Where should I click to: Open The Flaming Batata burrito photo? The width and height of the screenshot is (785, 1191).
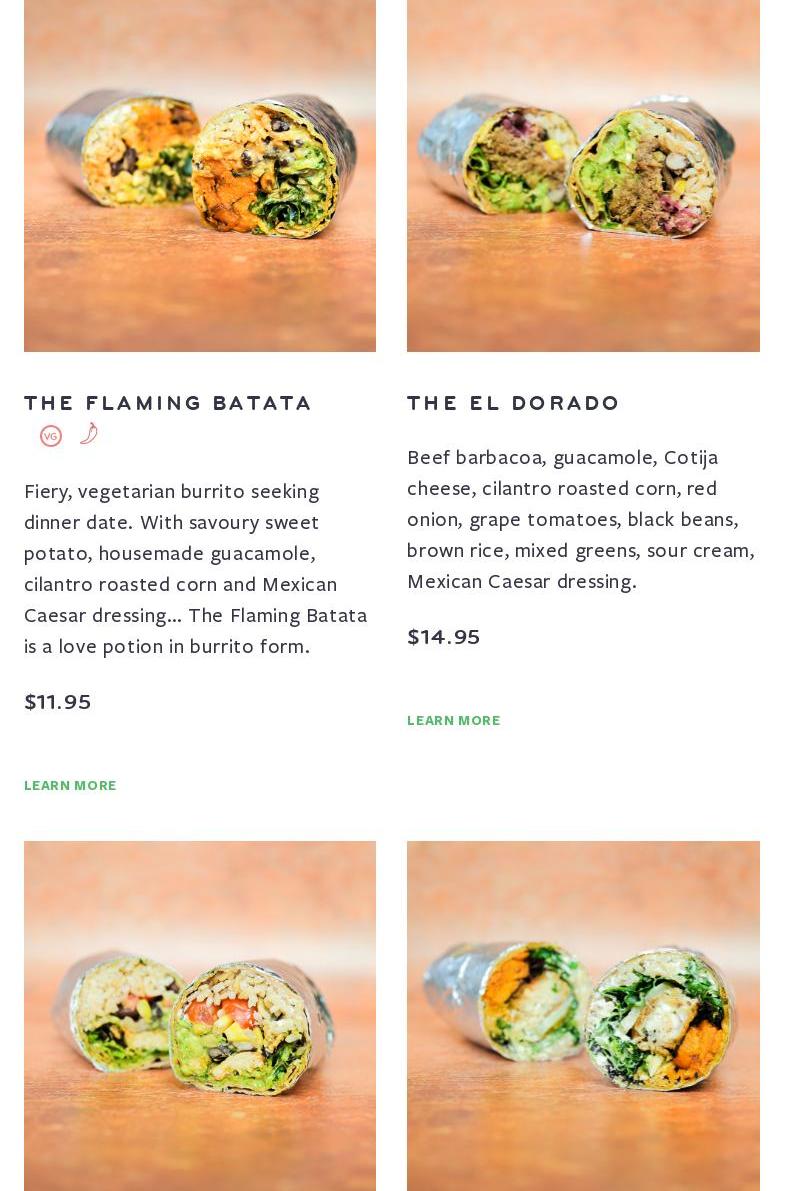click(x=200, y=175)
